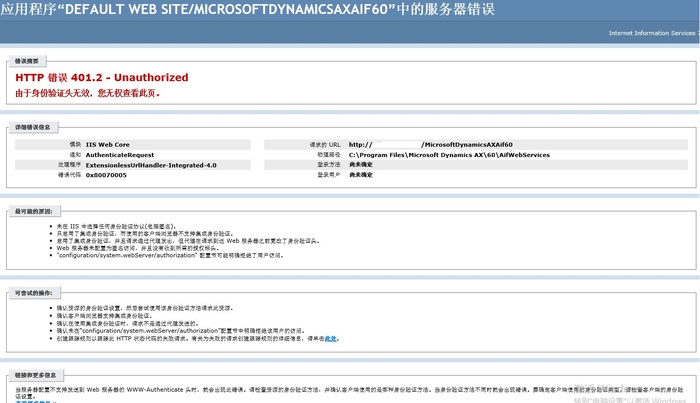Select the 登录用户 value 尚未确定
This screenshot has width=700, height=403.
click(x=361, y=175)
